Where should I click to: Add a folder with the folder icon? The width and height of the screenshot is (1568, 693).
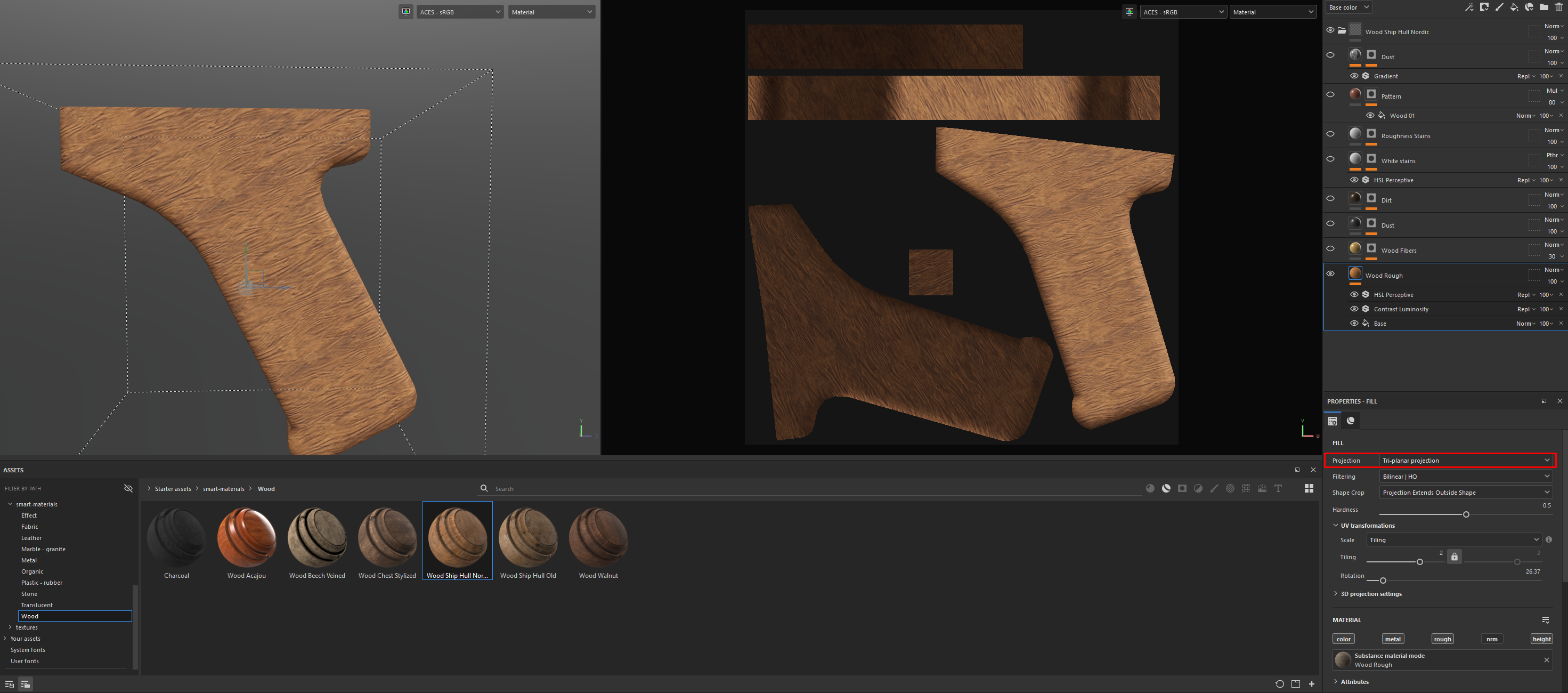point(1543,7)
